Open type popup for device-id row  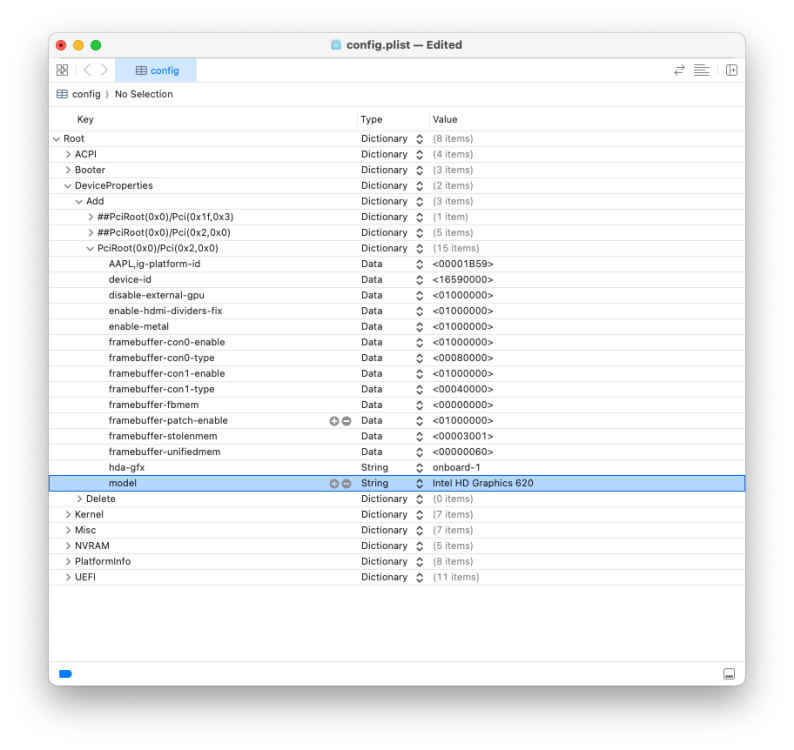tap(419, 280)
